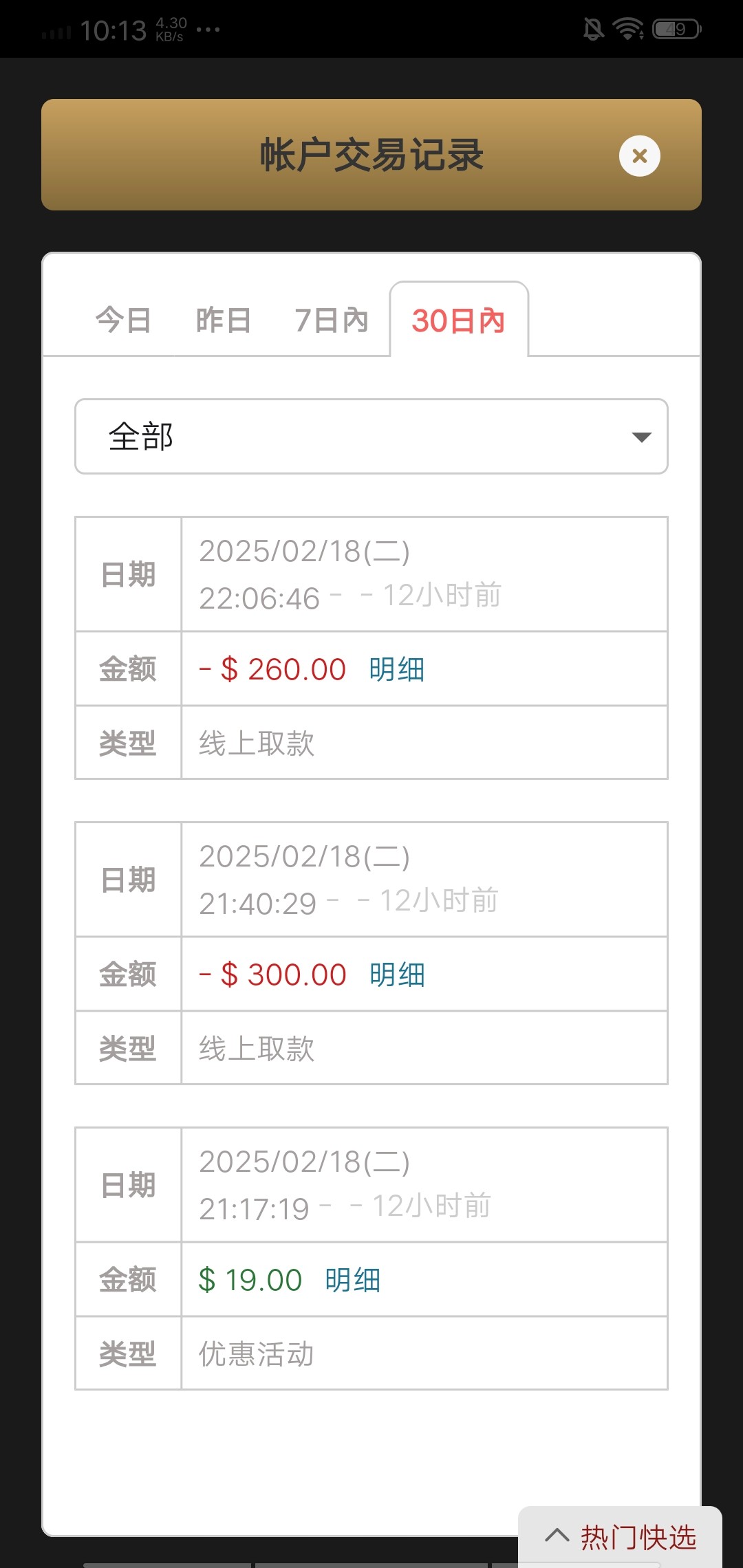Switch to the 昨日 tab
Image resolution: width=743 pixels, height=1568 pixels.
click(x=224, y=320)
